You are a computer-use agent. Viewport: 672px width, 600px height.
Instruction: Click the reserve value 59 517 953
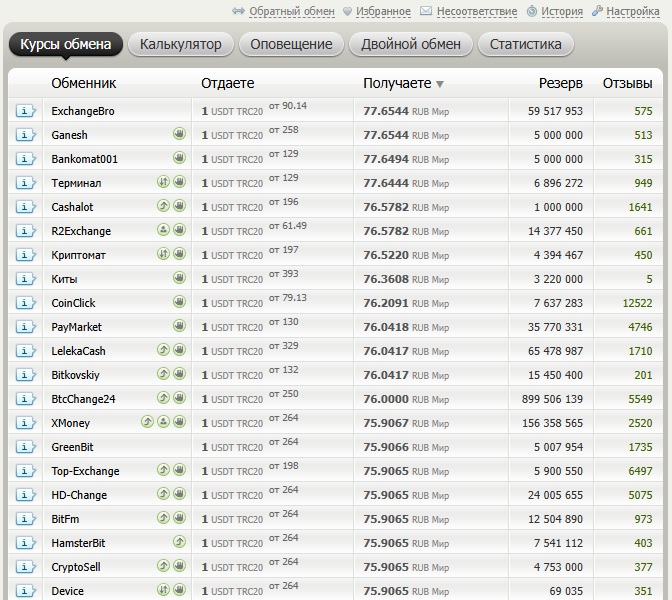point(555,111)
